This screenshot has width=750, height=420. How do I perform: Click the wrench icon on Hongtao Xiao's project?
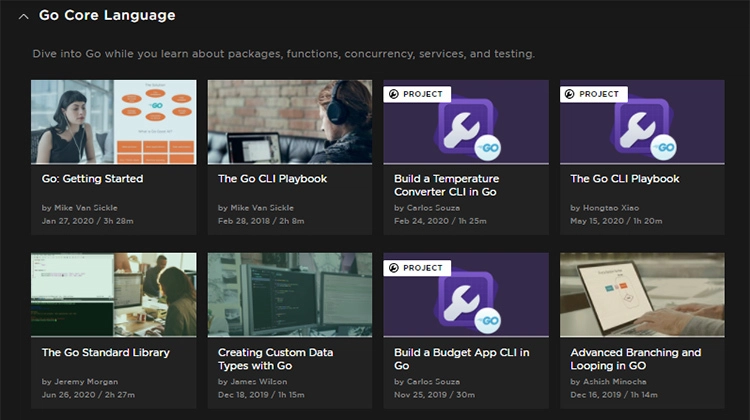(637, 129)
